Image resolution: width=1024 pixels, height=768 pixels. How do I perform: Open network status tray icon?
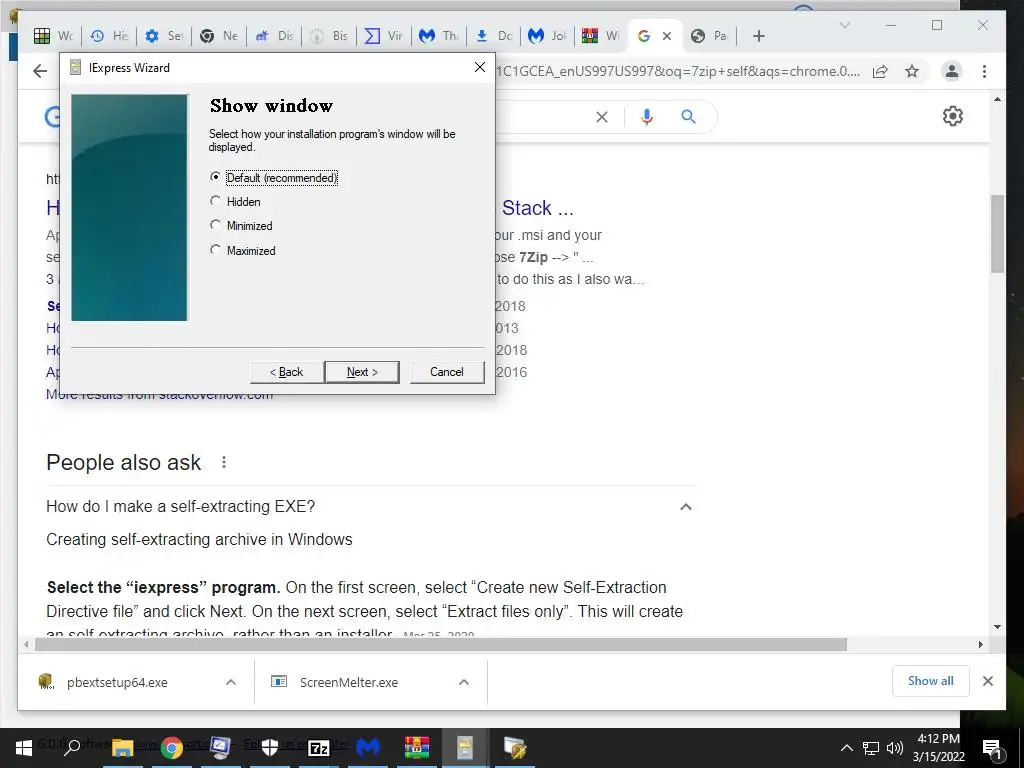pos(871,748)
